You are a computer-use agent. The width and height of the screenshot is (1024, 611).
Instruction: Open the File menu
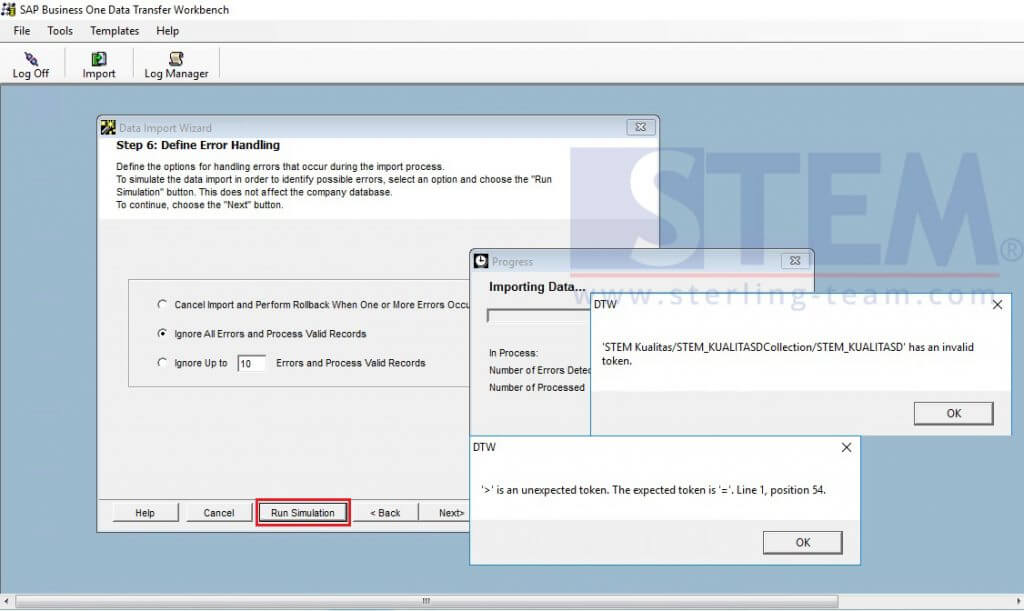coord(21,30)
